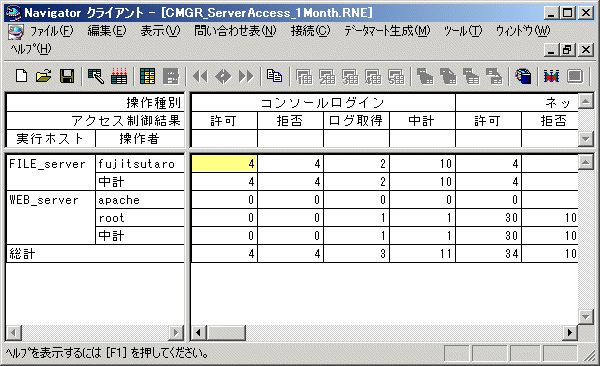Click the table with red arrows icon
The height and width of the screenshot is (366, 600).
point(119,76)
